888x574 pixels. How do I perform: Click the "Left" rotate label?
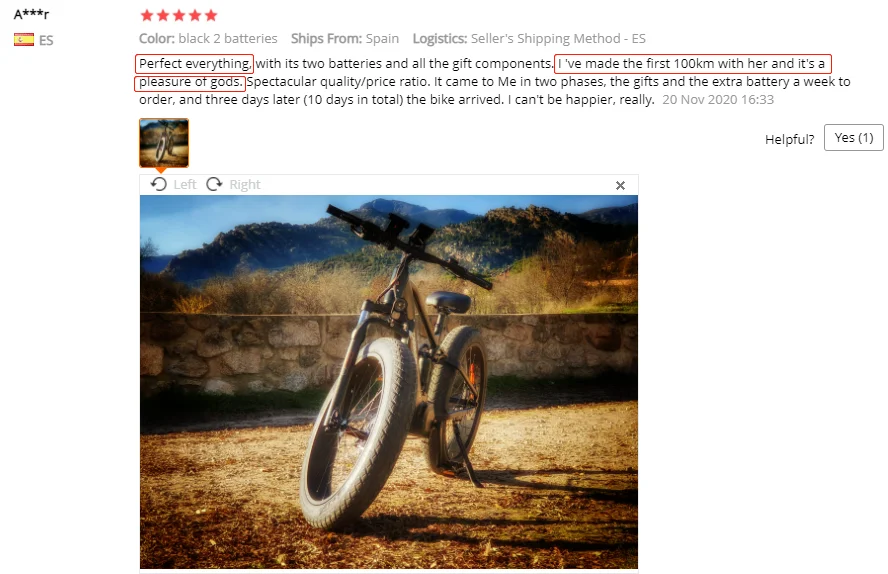[185, 185]
